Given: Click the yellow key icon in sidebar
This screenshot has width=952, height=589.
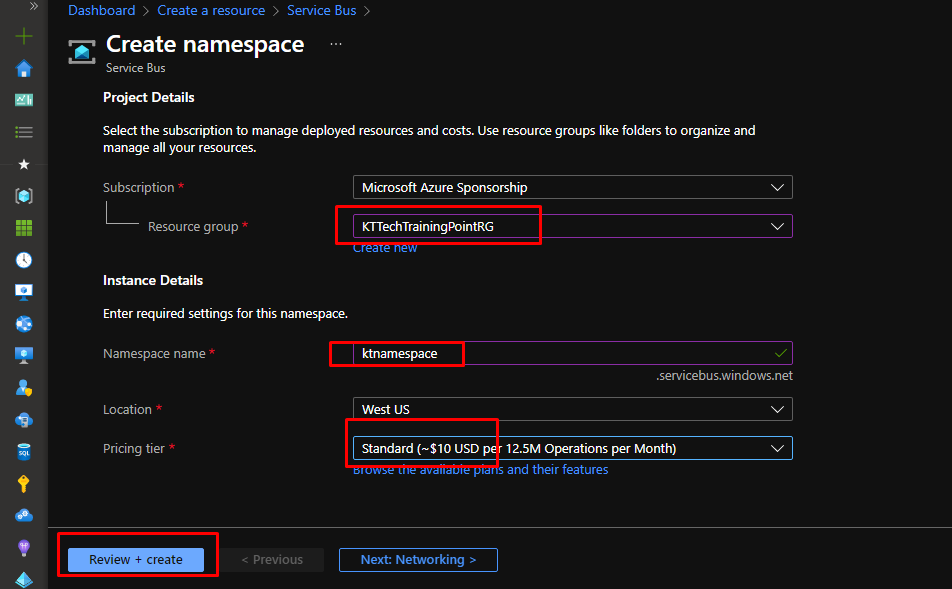Looking at the screenshot, I should (x=24, y=484).
